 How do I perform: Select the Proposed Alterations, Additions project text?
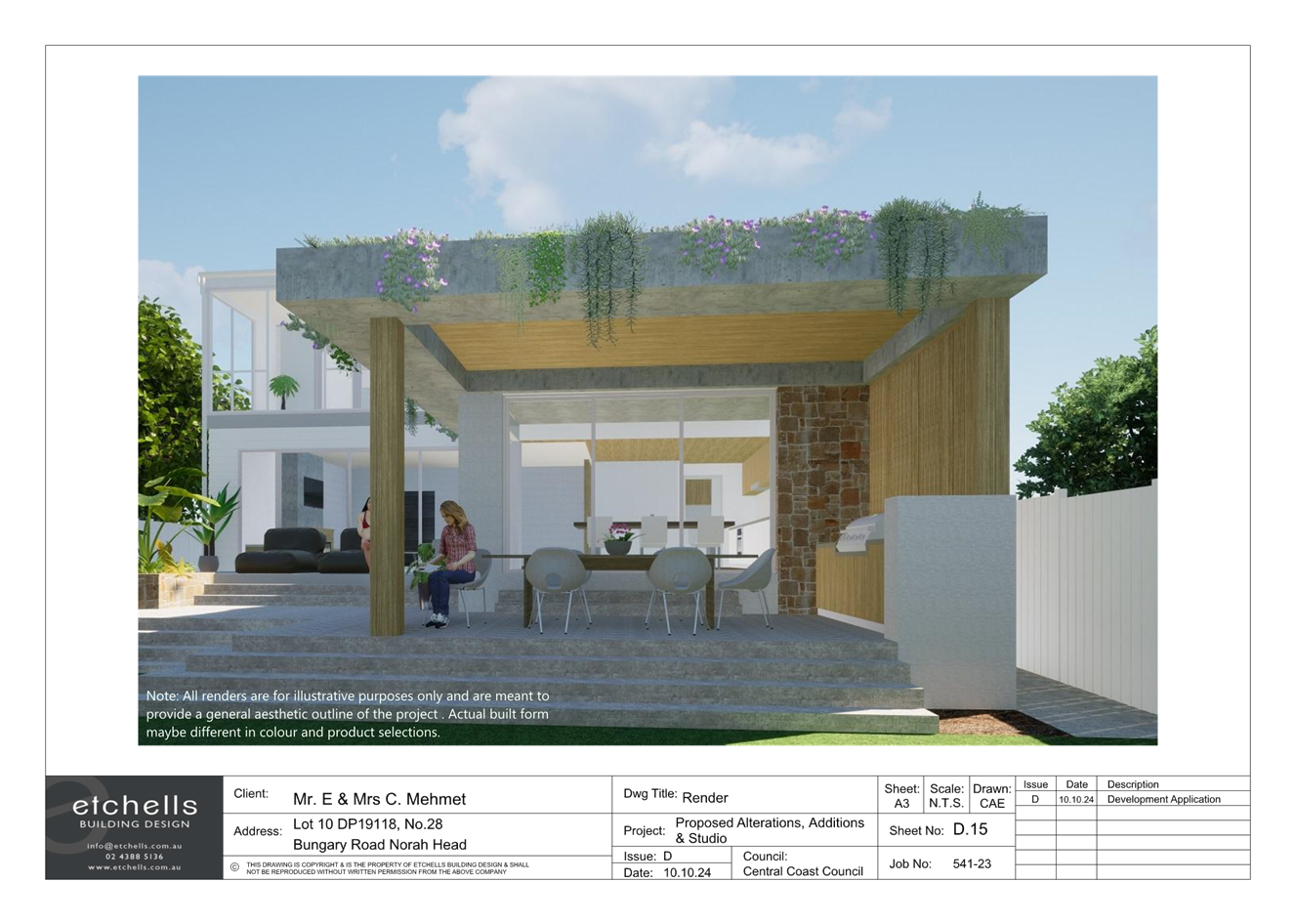click(770, 823)
